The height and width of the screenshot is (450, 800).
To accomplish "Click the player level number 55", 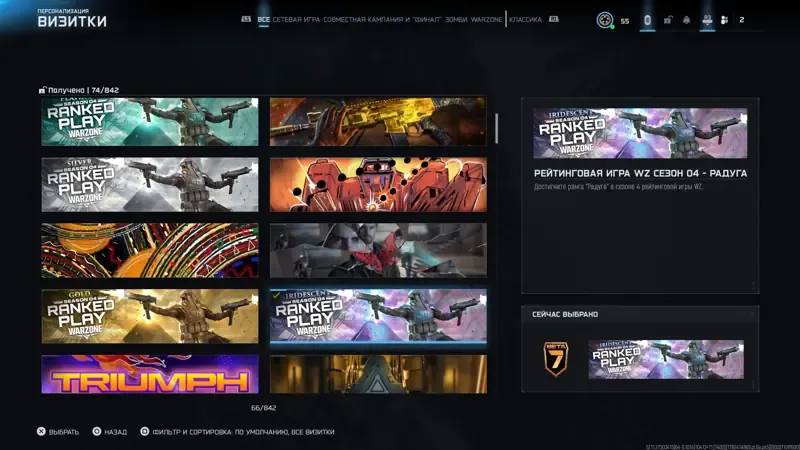I will (624, 21).
